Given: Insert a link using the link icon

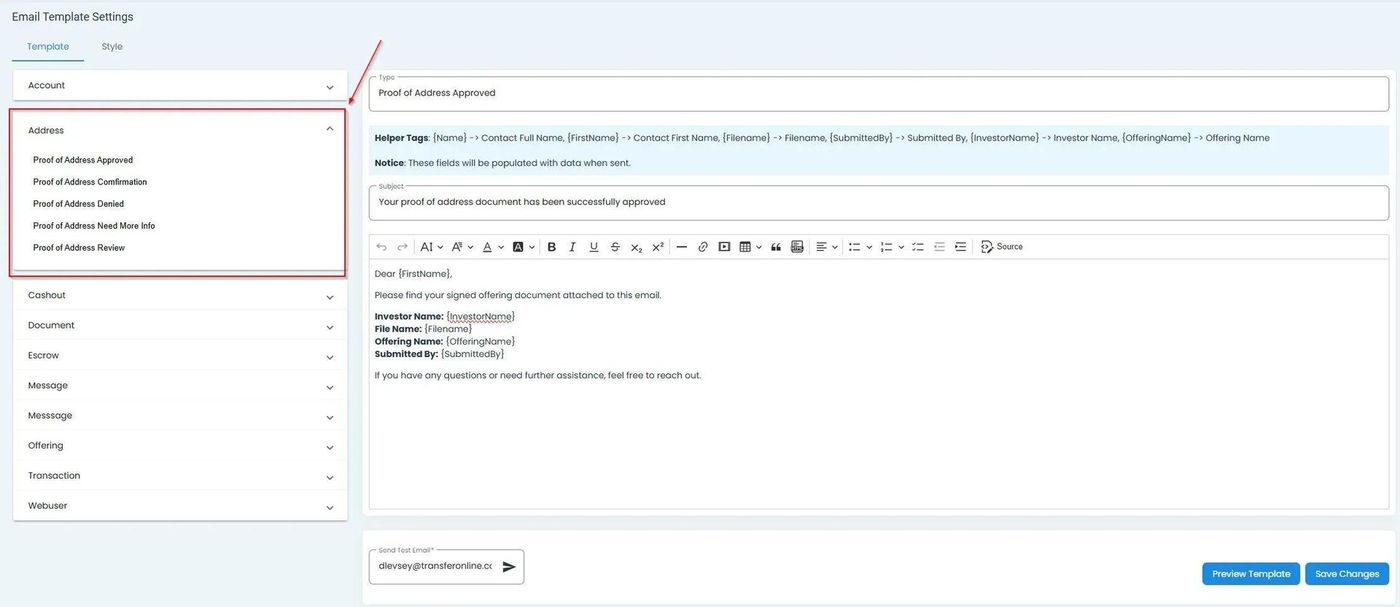Looking at the screenshot, I should 703,247.
